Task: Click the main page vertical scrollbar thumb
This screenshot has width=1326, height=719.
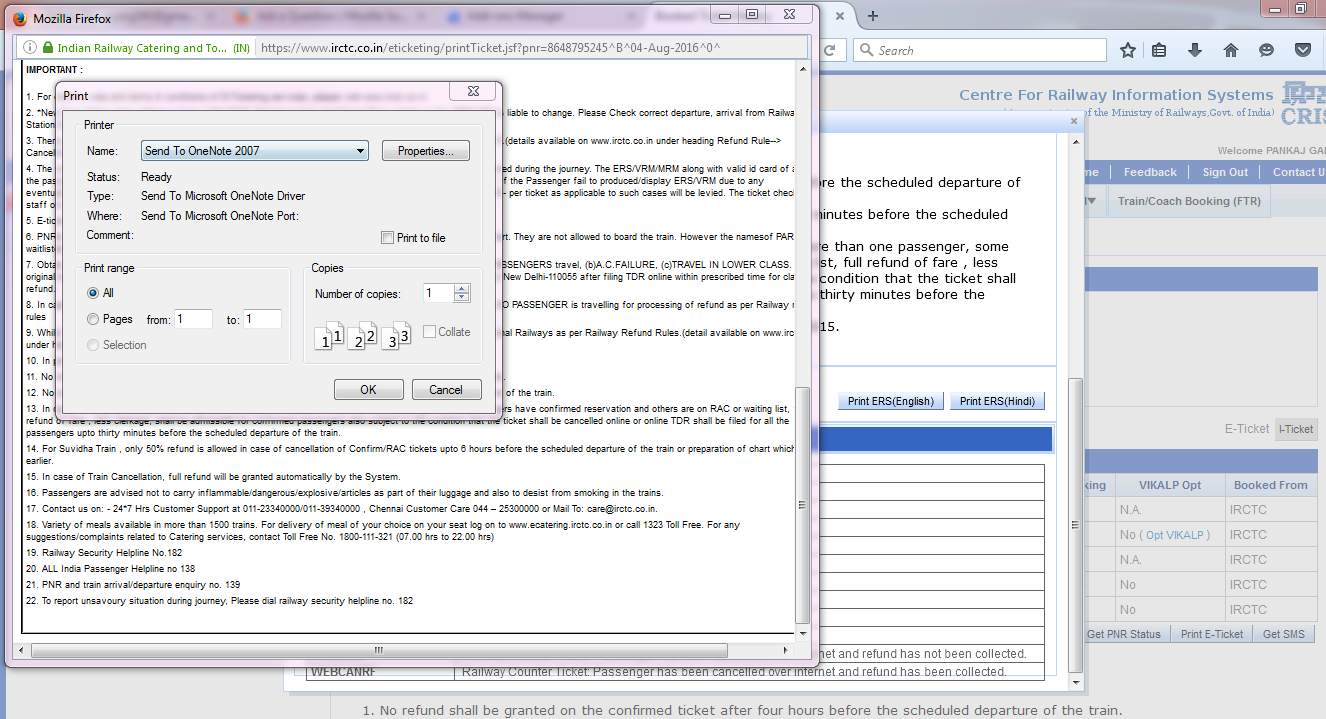Action: [1075, 524]
